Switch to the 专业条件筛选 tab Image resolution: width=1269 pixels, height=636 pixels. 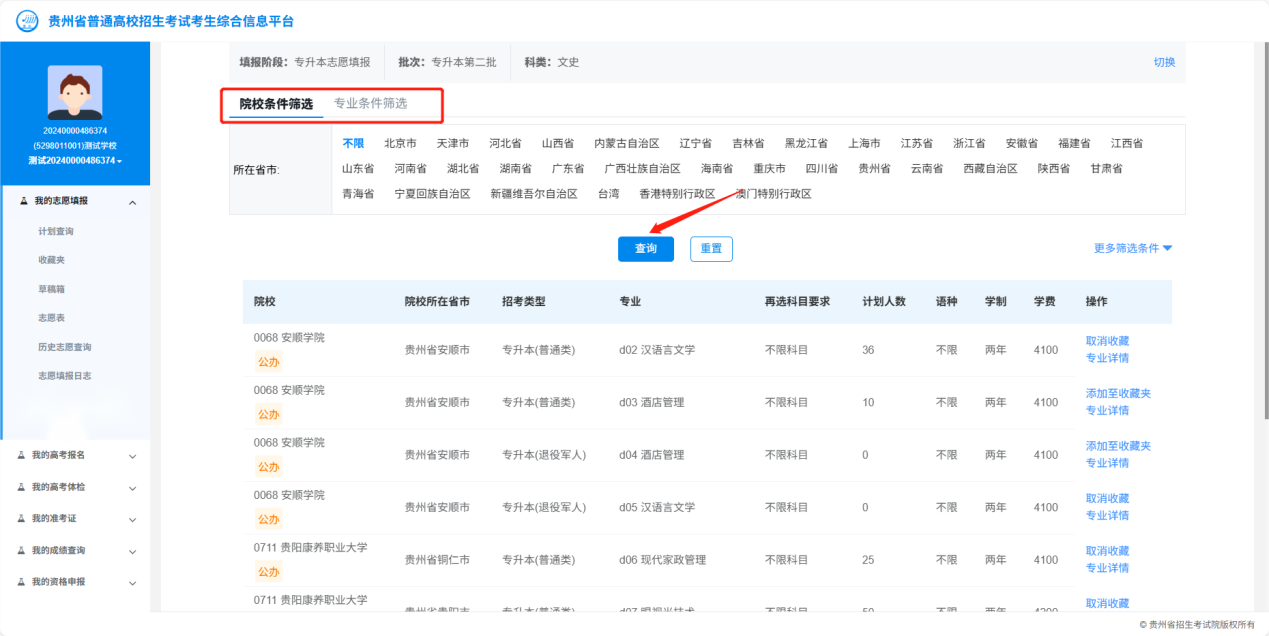click(370, 103)
